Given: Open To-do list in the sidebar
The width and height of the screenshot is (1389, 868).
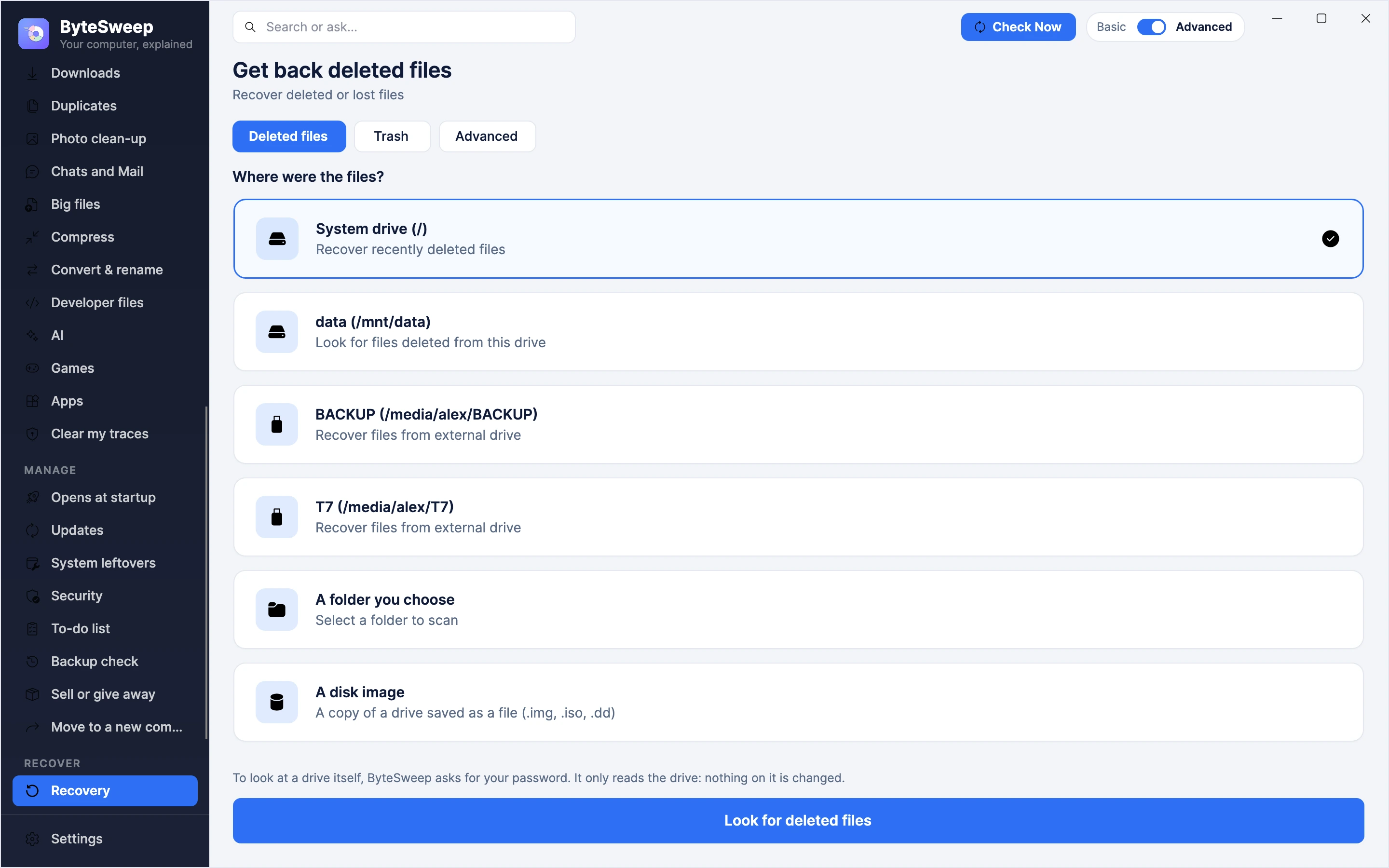Looking at the screenshot, I should pyautogui.click(x=105, y=629).
